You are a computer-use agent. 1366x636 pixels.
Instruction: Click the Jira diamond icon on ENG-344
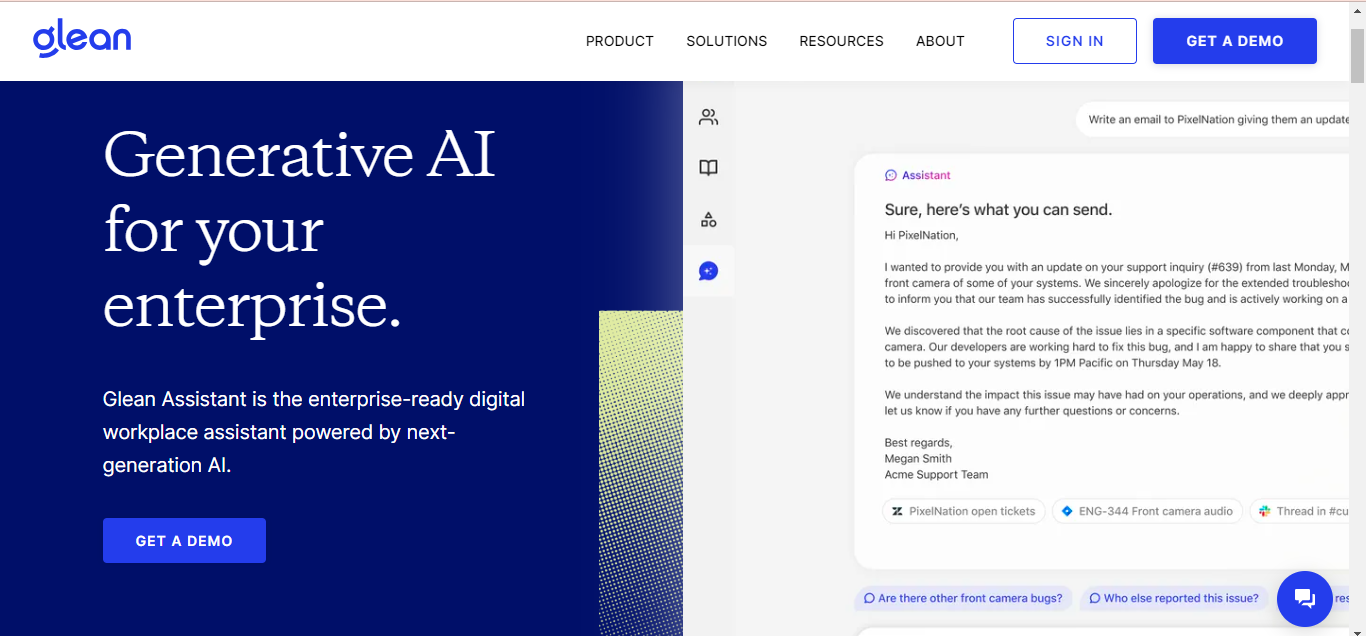coord(1067,511)
